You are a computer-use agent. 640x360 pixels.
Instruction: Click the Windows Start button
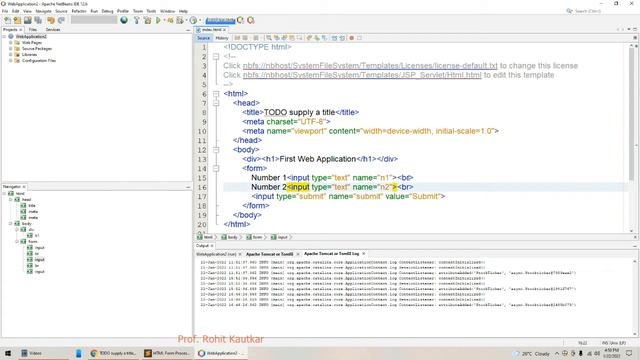[8, 353]
